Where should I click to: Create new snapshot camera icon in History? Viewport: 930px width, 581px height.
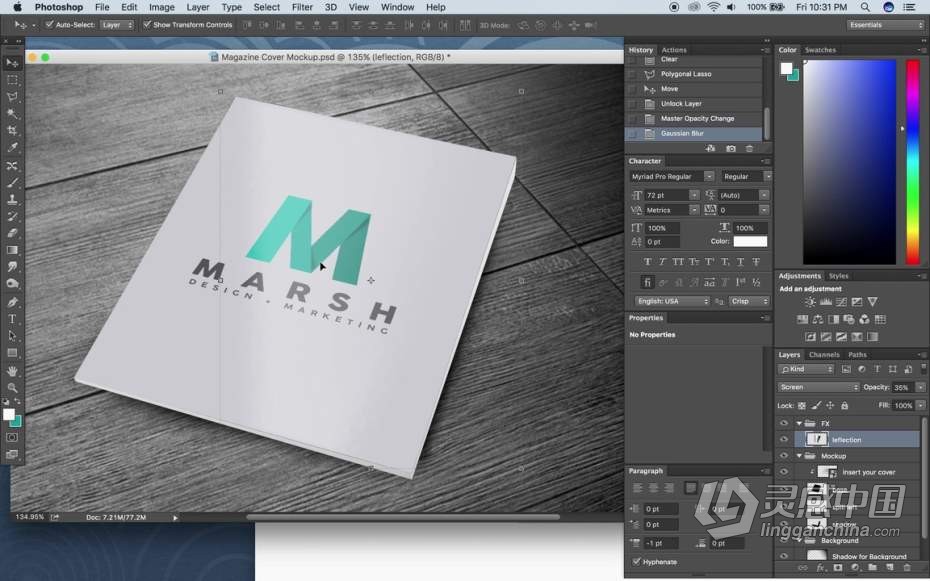coord(731,148)
